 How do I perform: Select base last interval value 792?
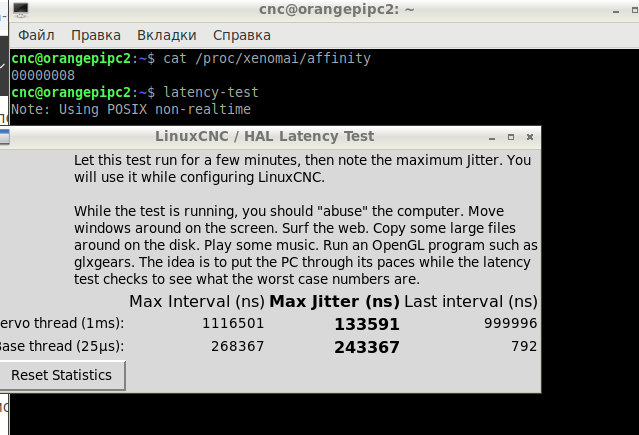(x=524, y=346)
